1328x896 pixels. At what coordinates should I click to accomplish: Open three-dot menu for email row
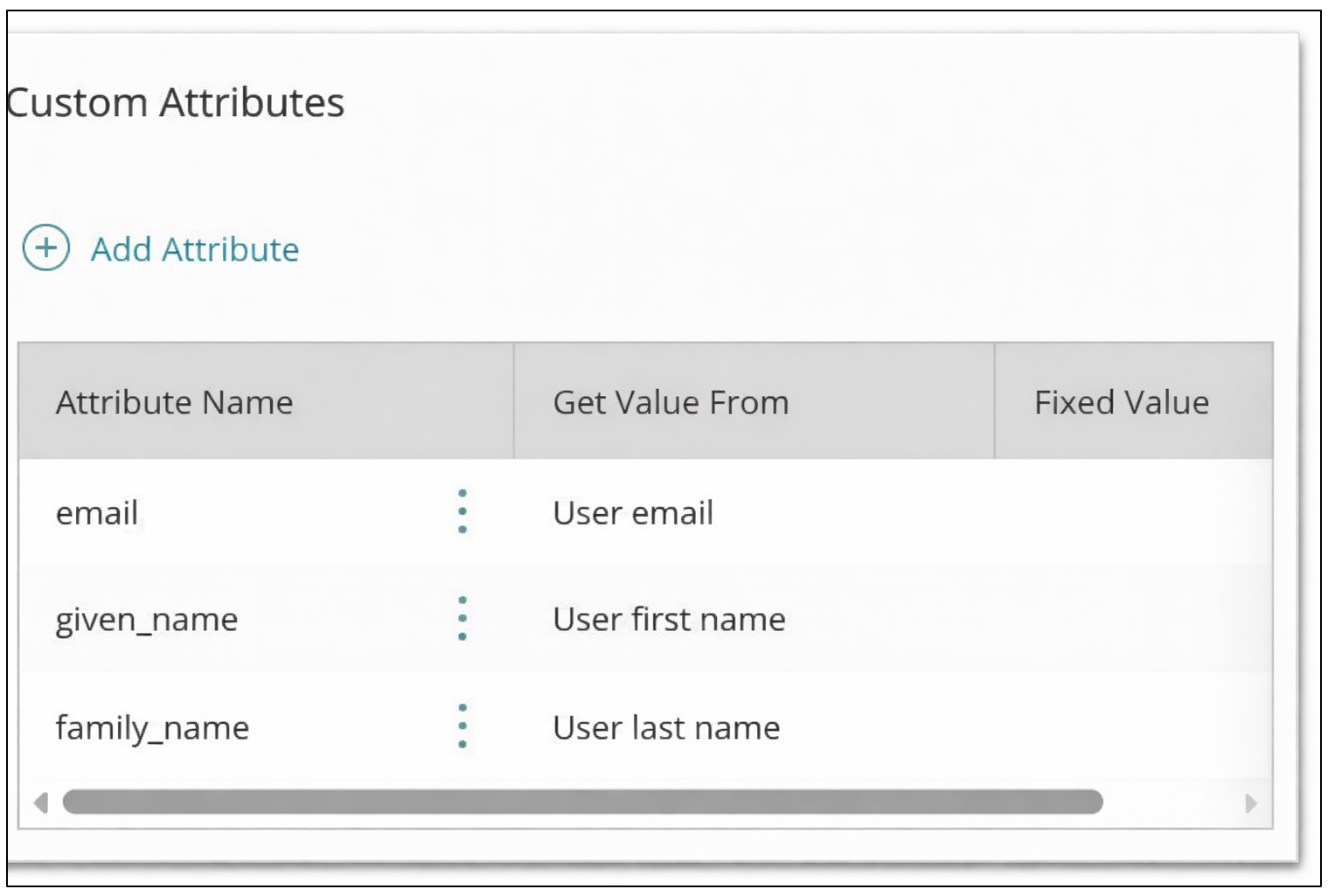point(462,512)
